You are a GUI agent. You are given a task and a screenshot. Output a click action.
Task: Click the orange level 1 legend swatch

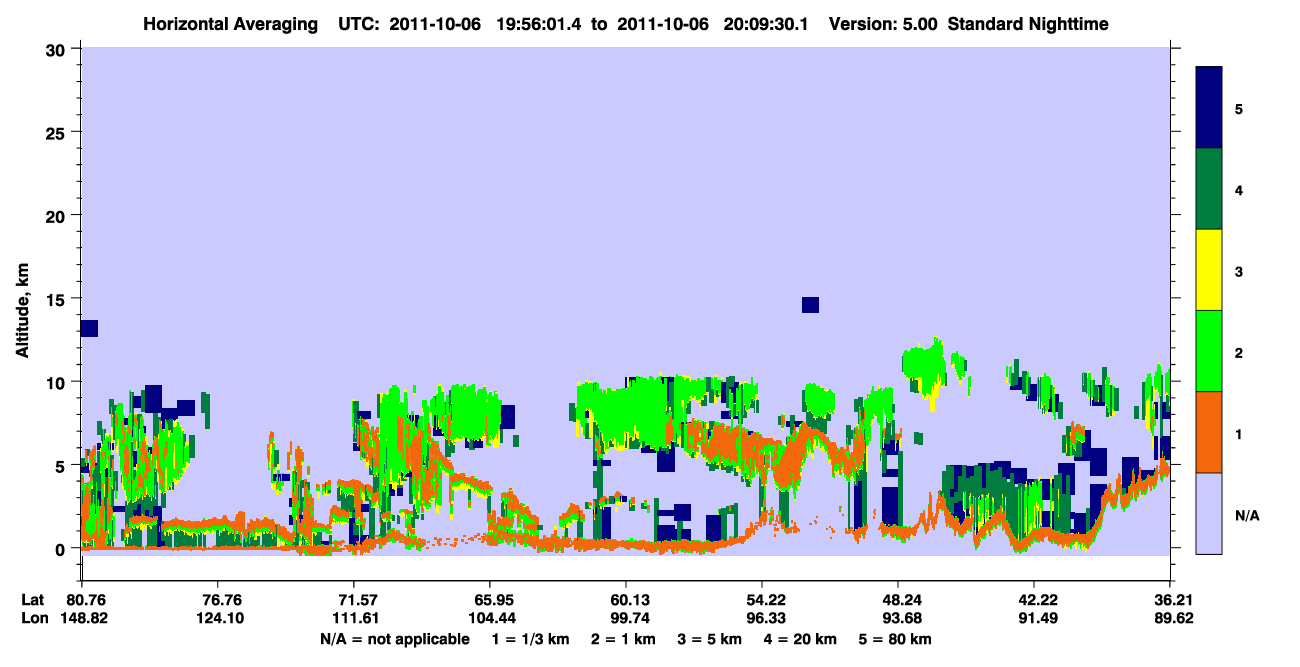click(1209, 432)
